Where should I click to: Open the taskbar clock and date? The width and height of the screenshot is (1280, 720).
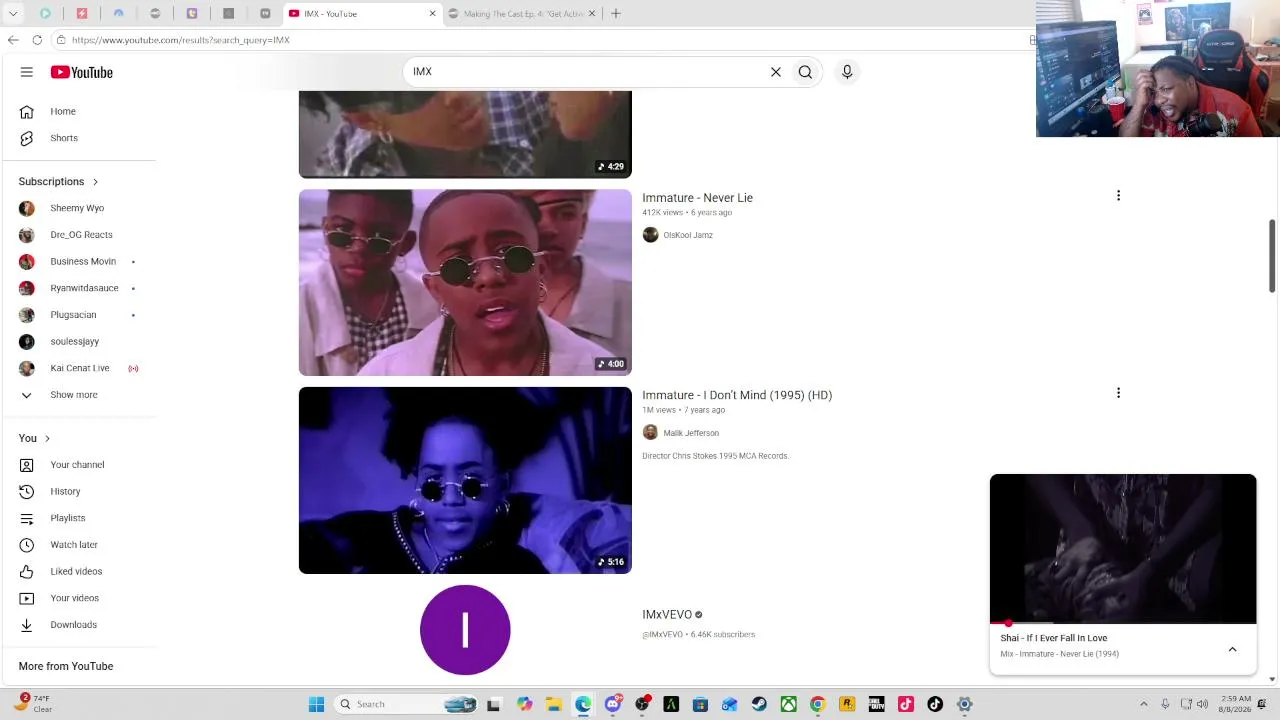pyautogui.click(x=1234, y=704)
